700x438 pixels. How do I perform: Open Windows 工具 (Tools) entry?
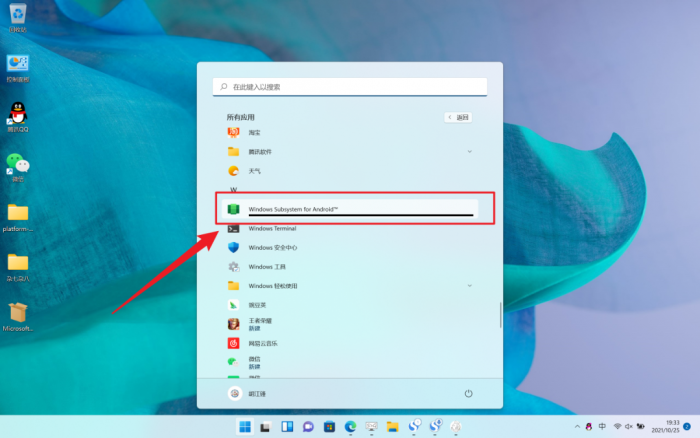266,267
